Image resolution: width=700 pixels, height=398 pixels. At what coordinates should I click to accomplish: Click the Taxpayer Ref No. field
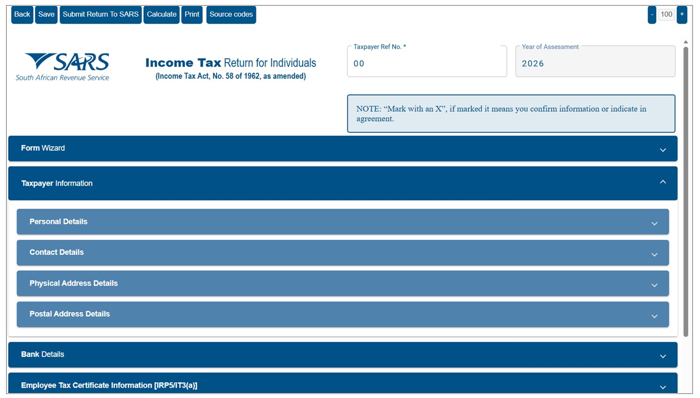point(427,61)
